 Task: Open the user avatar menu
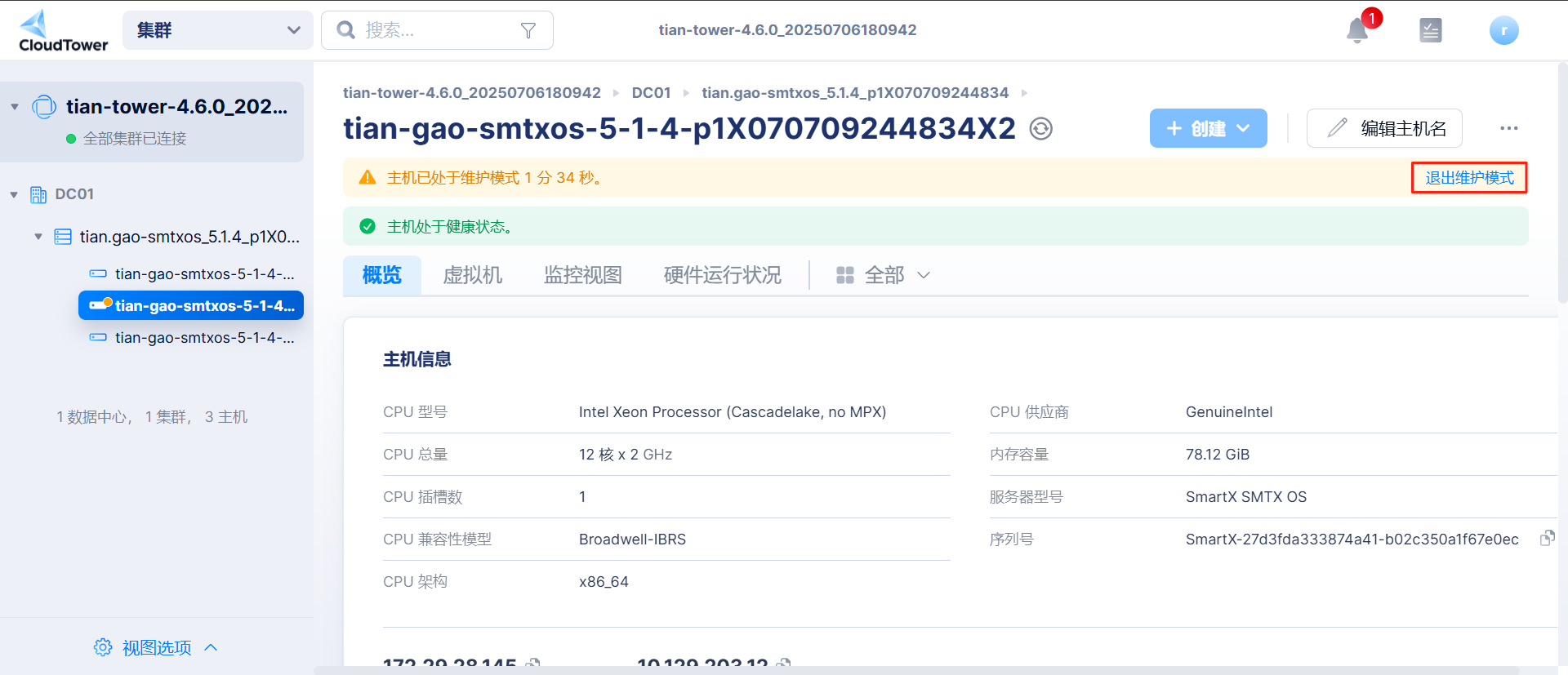pos(1503,30)
